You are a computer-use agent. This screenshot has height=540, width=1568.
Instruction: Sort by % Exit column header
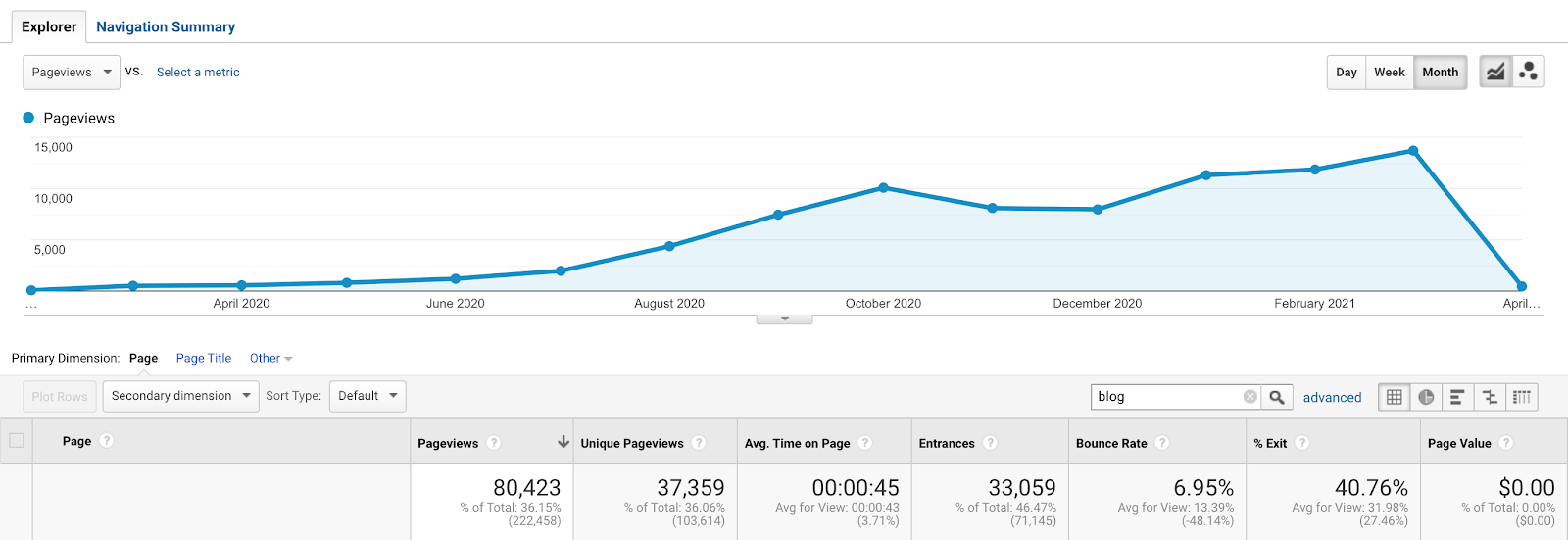click(1270, 443)
